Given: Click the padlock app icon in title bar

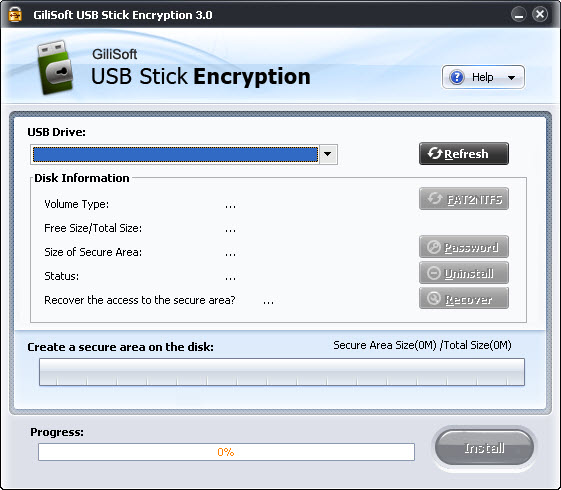Looking at the screenshot, I should pyautogui.click(x=15, y=14).
